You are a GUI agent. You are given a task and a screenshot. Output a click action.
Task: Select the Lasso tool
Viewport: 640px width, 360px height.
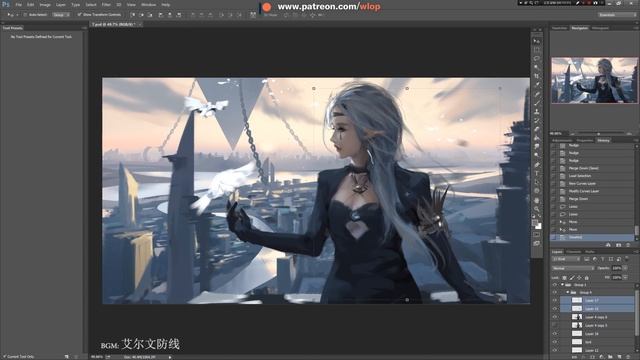(537, 58)
